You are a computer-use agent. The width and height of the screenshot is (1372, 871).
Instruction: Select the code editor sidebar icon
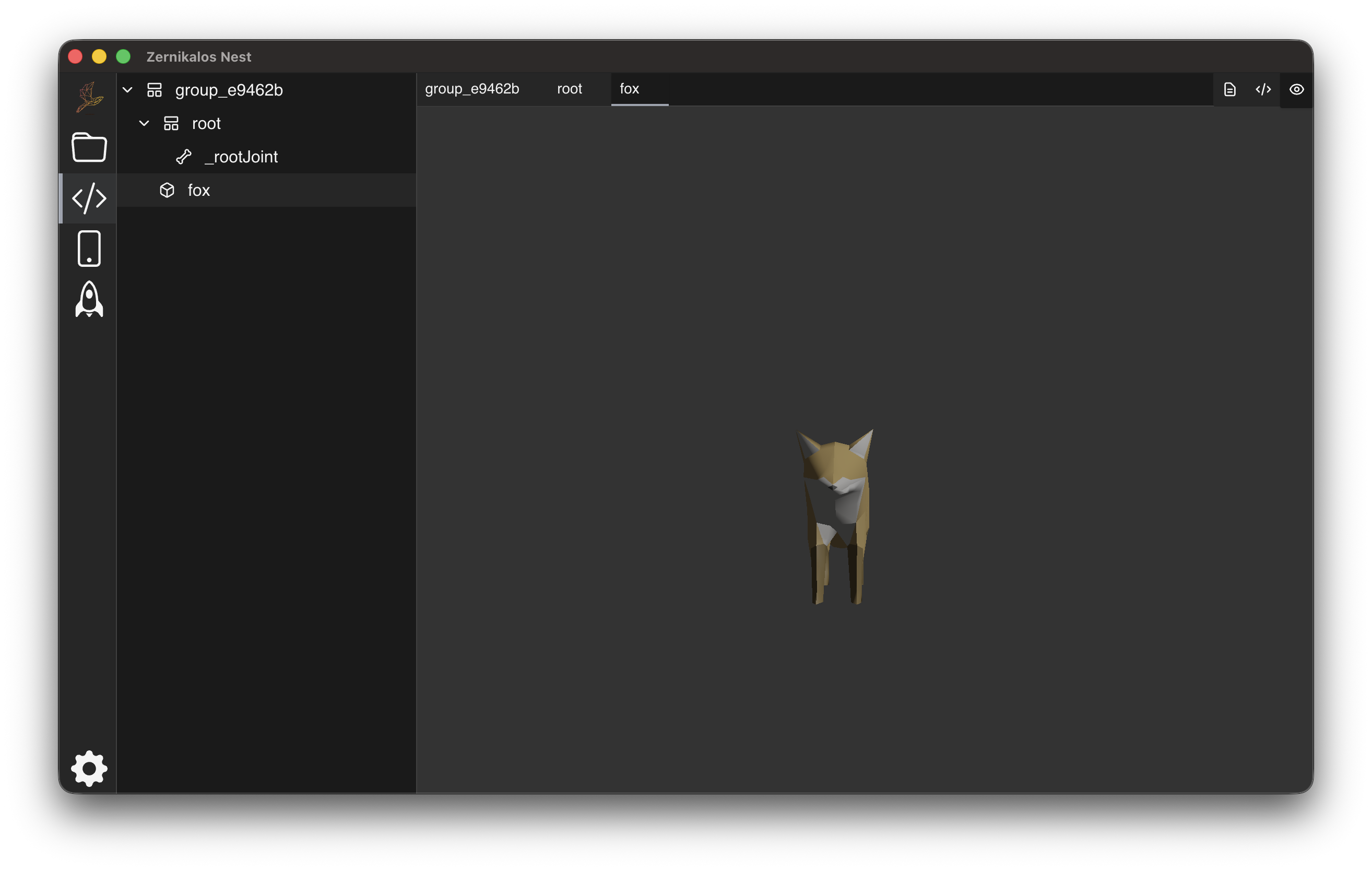[89, 198]
